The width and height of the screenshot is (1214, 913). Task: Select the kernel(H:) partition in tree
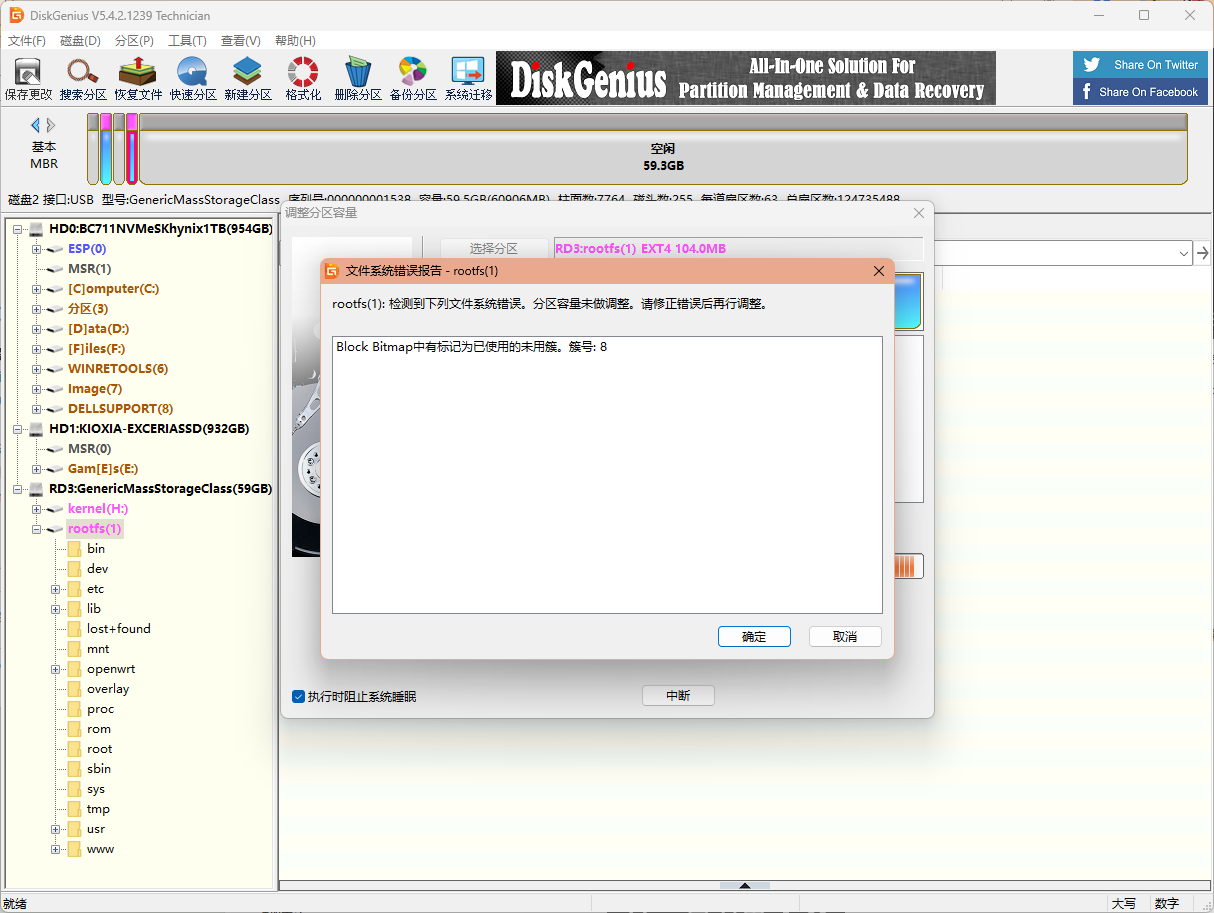(x=98, y=509)
